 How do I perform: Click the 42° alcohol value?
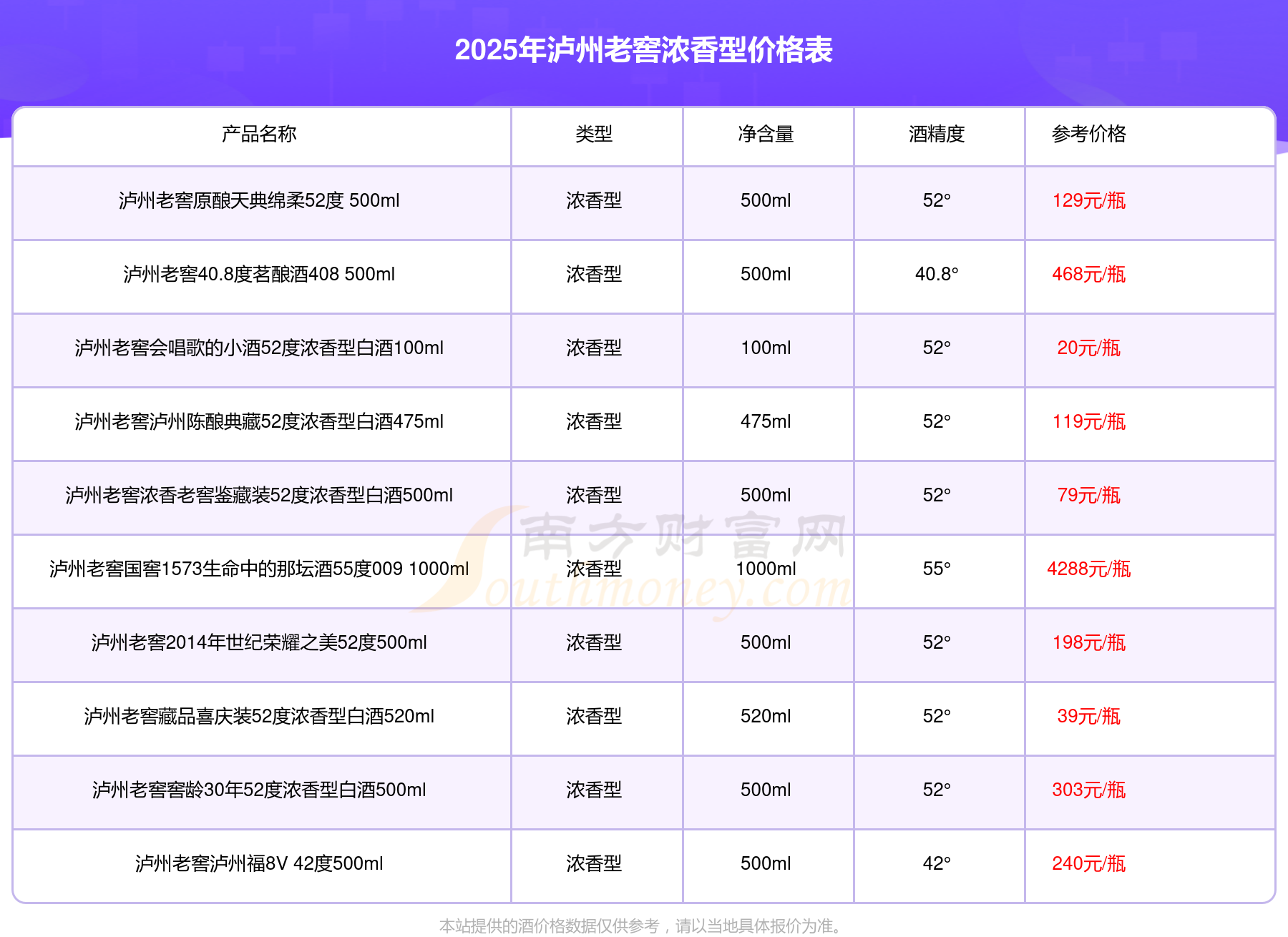[937, 863]
